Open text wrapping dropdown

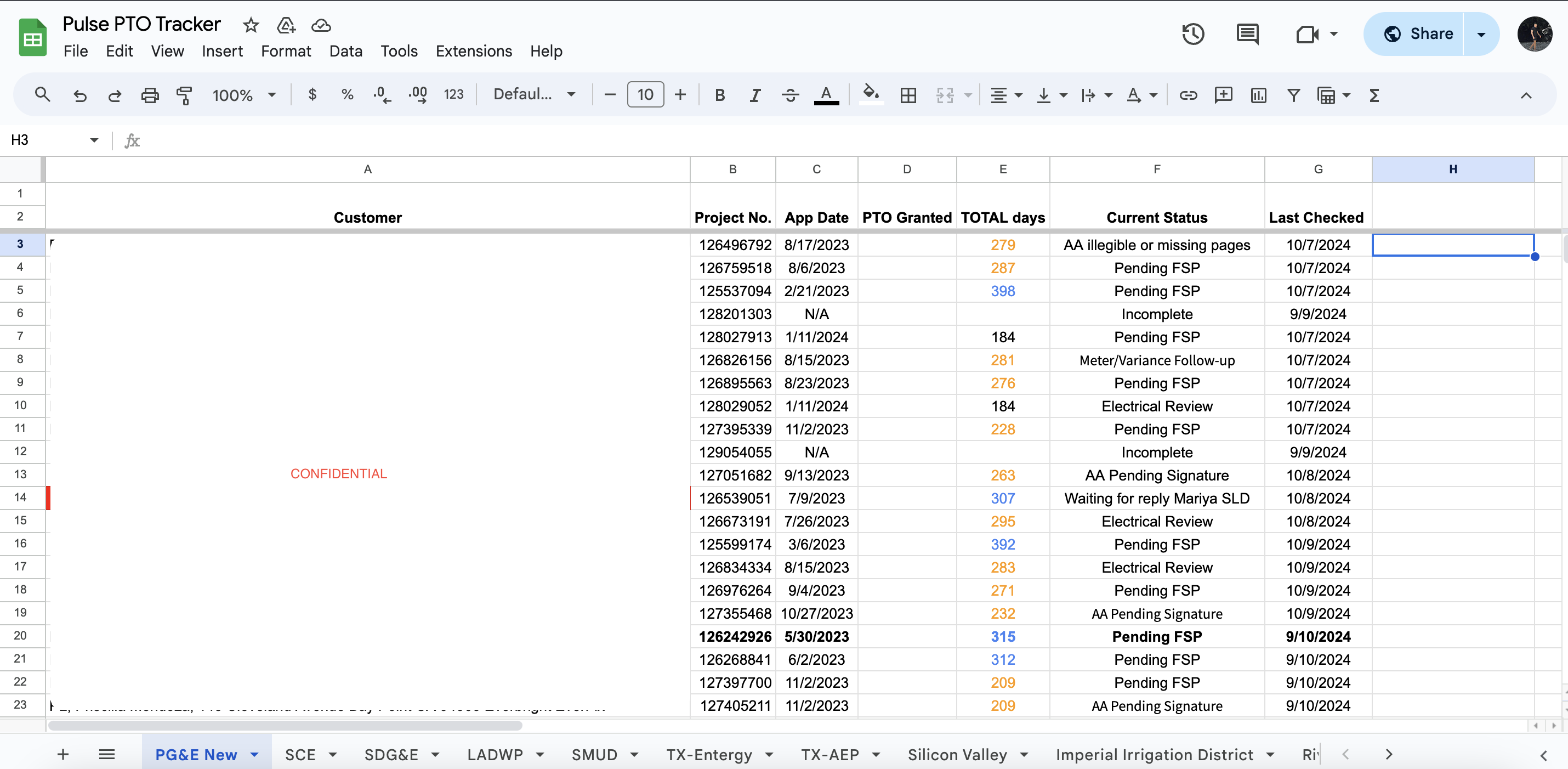(x=1097, y=95)
